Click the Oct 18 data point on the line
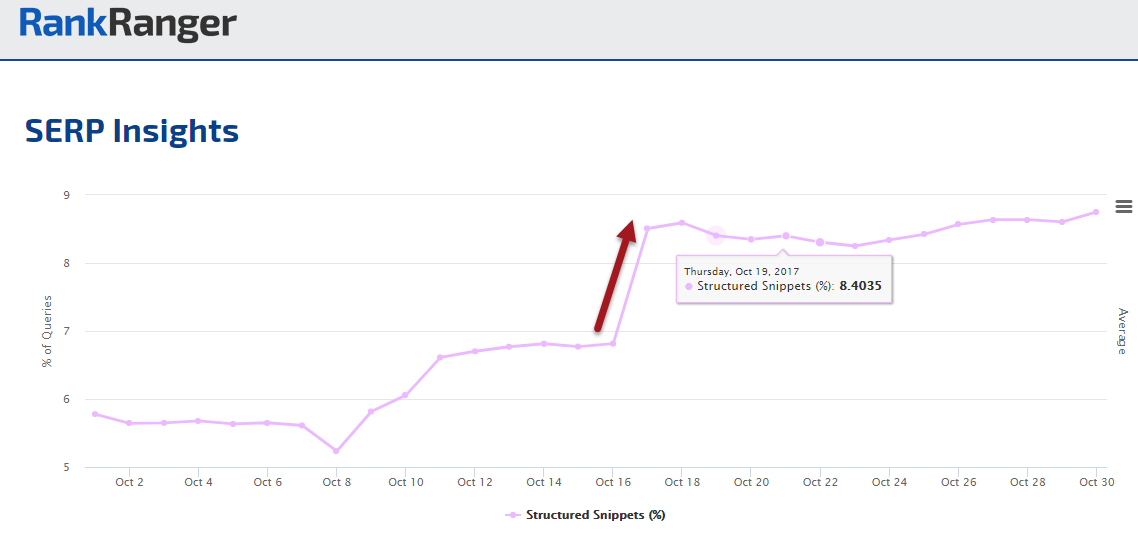Screen dimensions: 1138x535 click(x=681, y=223)
